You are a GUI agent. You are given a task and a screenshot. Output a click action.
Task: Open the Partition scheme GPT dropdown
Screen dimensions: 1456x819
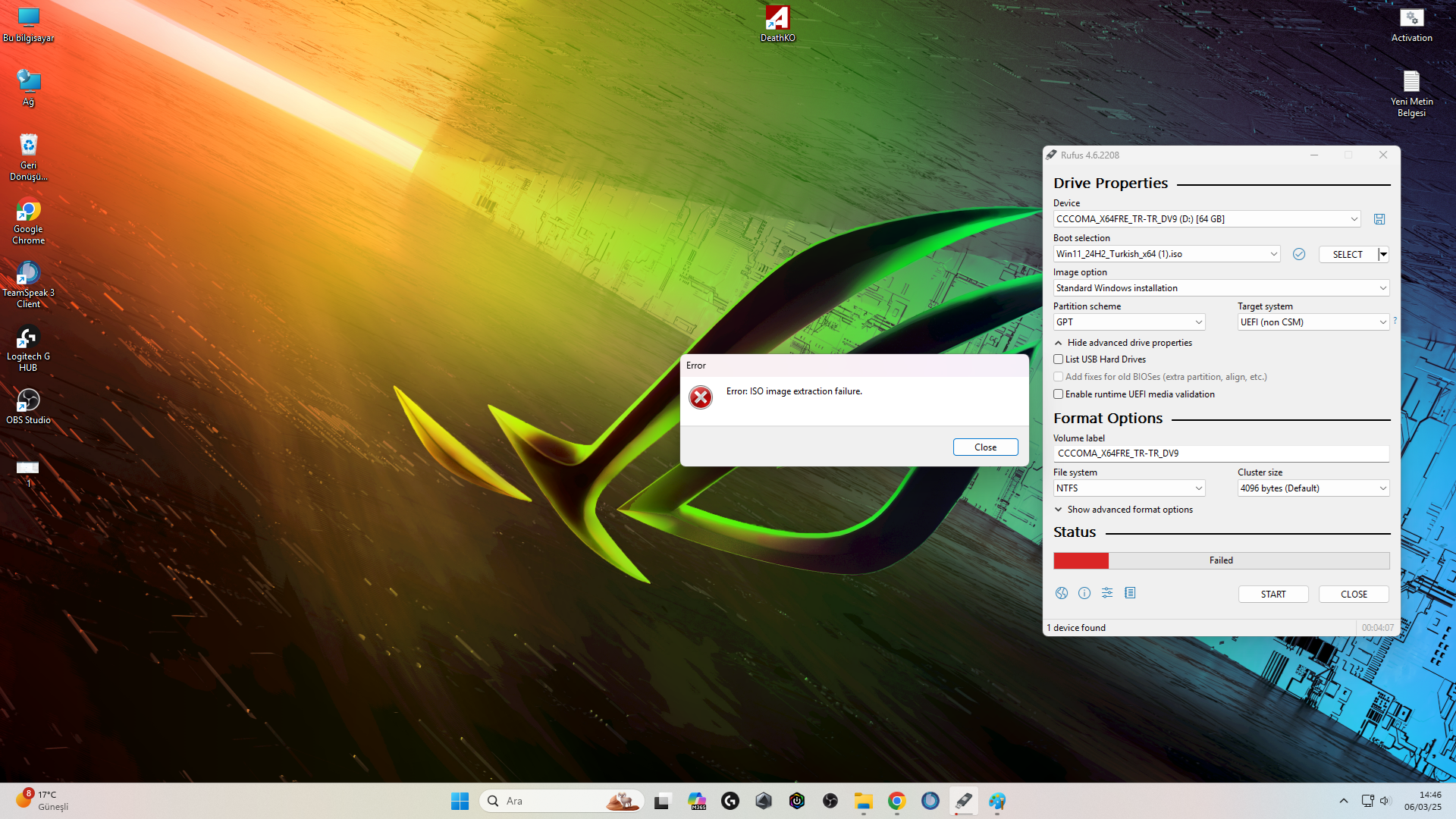pos(1128,322)
